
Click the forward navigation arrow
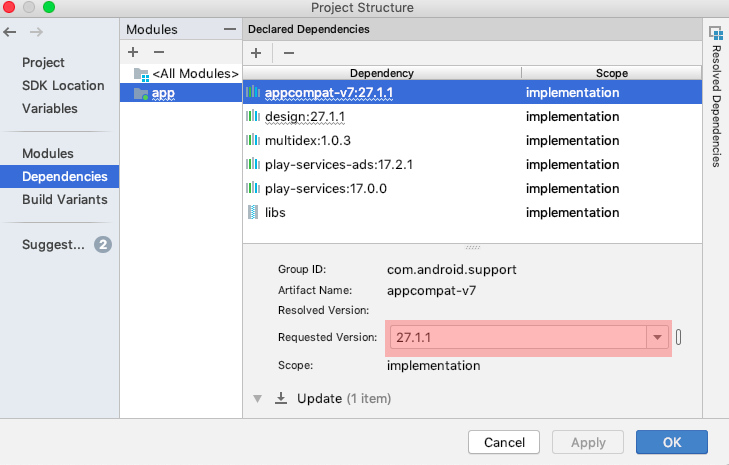click(x=37, y=32)
